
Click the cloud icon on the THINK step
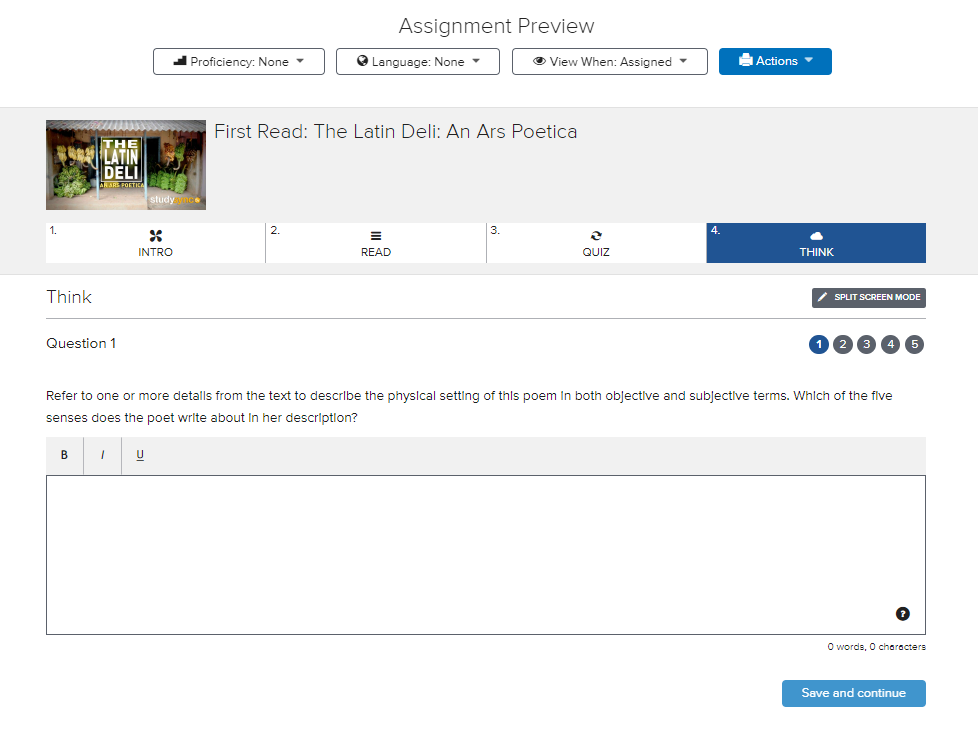tap(816, 235)
